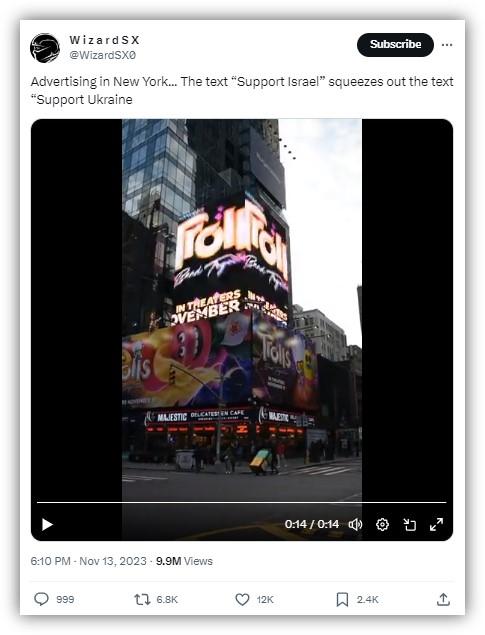Open the WizardSX profile avatar
This screenshot has height=635, width=485.
coord(45,48)
